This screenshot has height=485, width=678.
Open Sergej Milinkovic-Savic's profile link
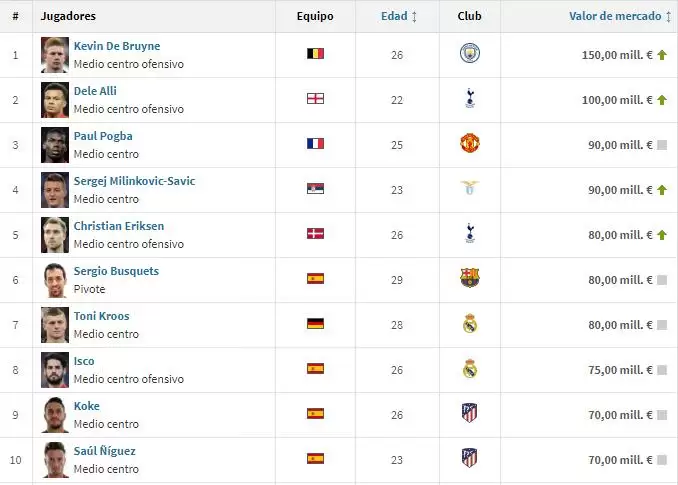(x=134, y=181)
